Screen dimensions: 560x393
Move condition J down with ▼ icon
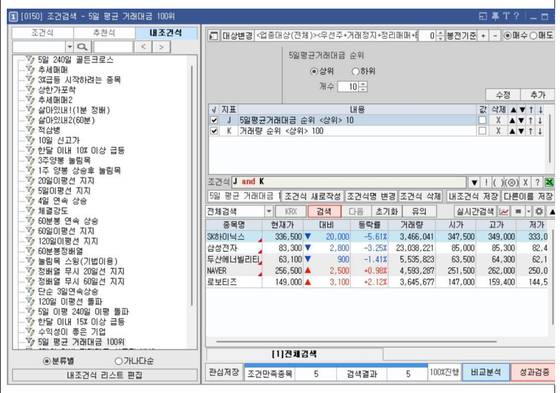click(x=522, y=120)
